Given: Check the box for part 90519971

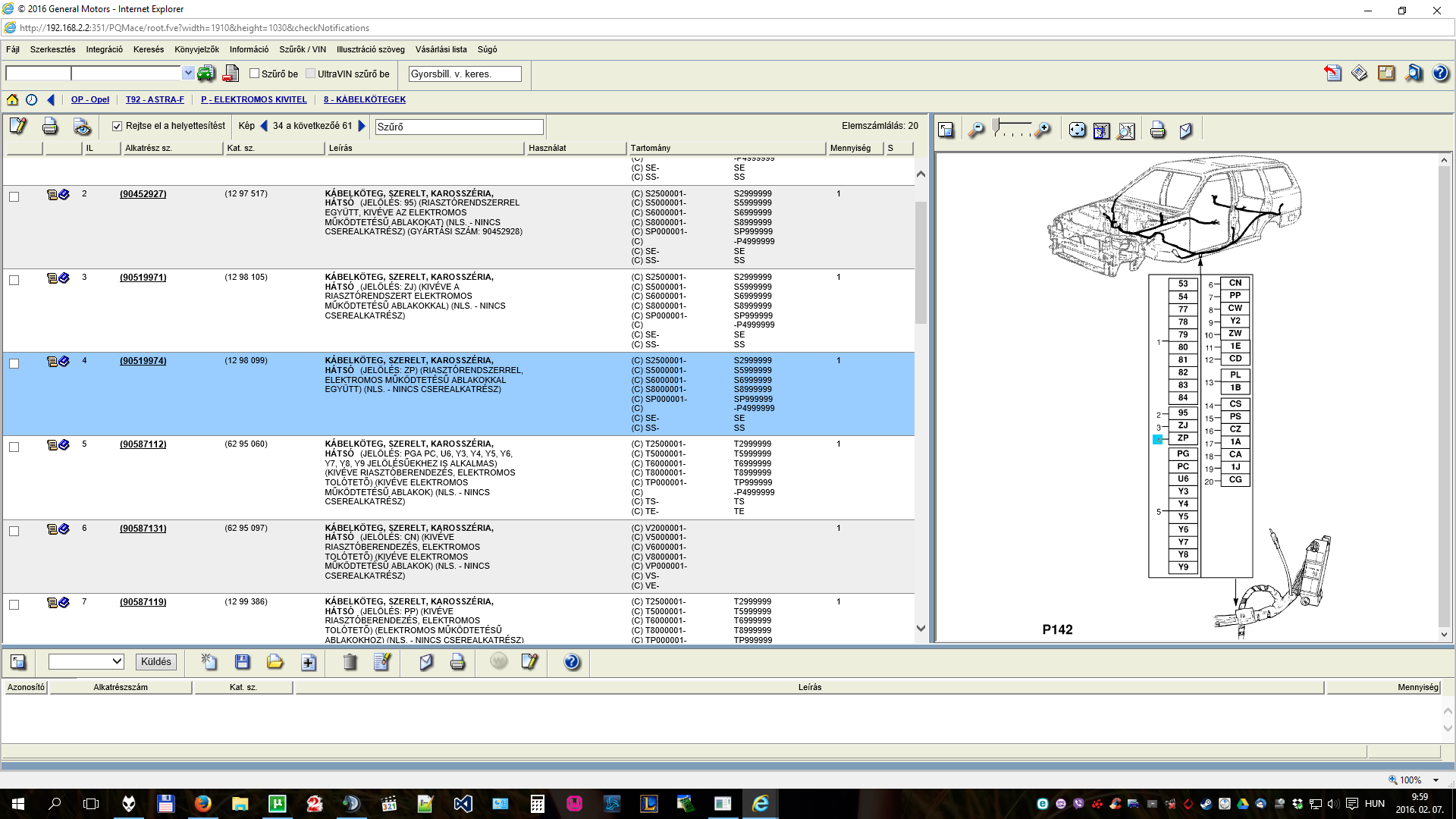Looking at the screenshot, I should [14, 280].
